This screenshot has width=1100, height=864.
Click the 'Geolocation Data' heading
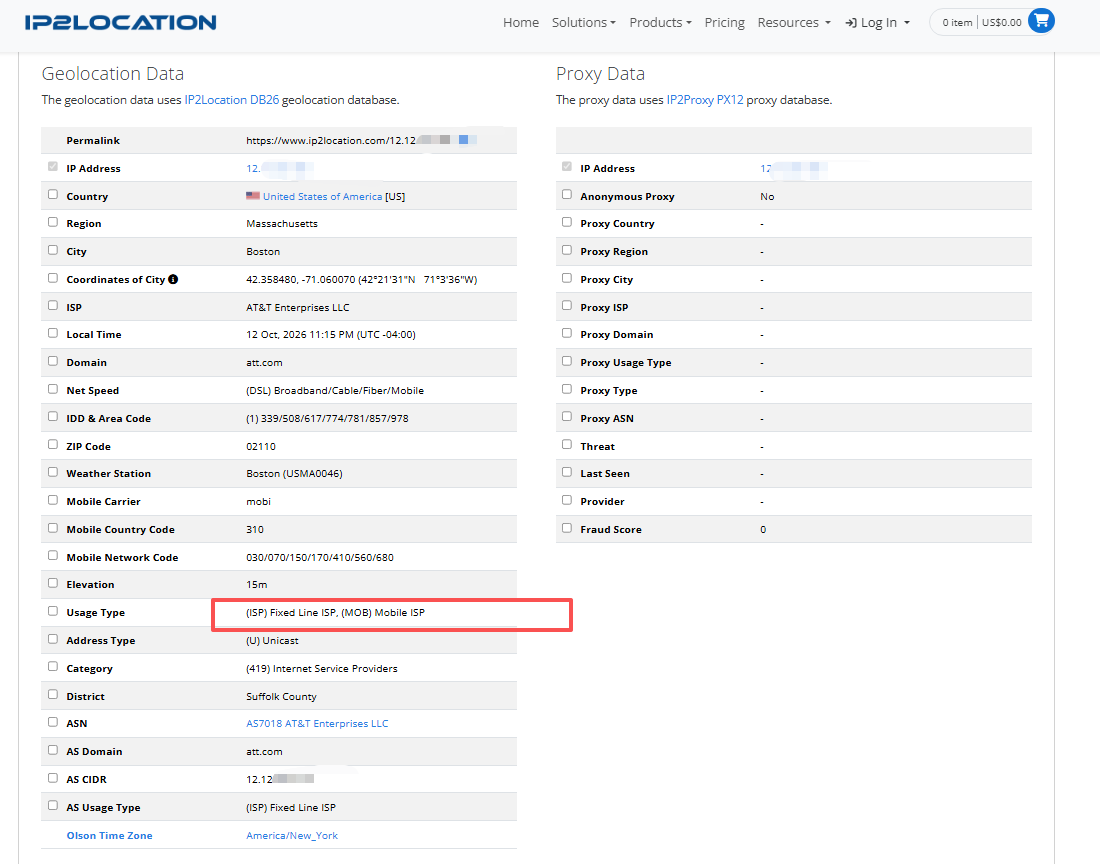coord(113,74)
